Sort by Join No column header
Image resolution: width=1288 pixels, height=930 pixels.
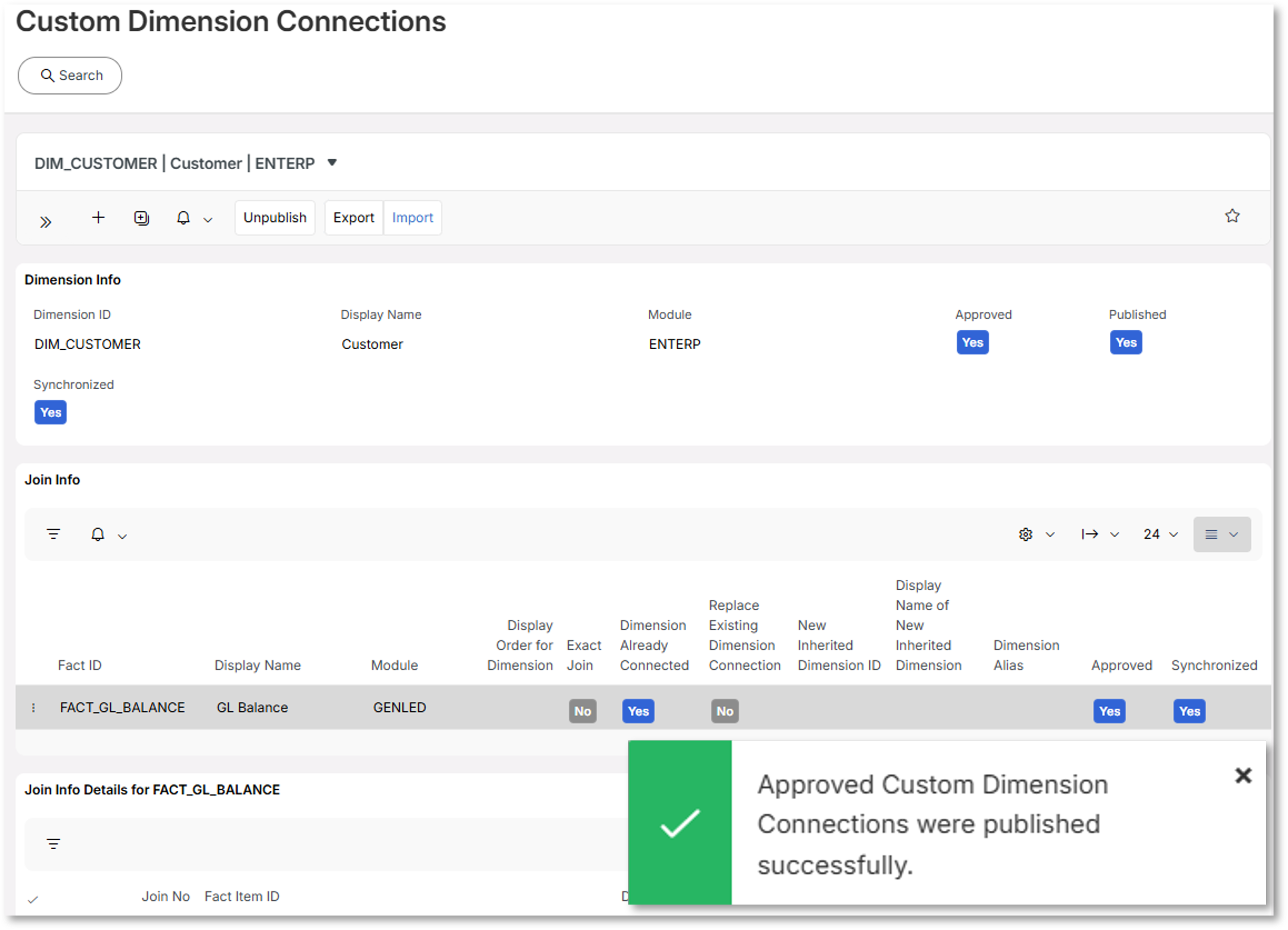point(165,896)
